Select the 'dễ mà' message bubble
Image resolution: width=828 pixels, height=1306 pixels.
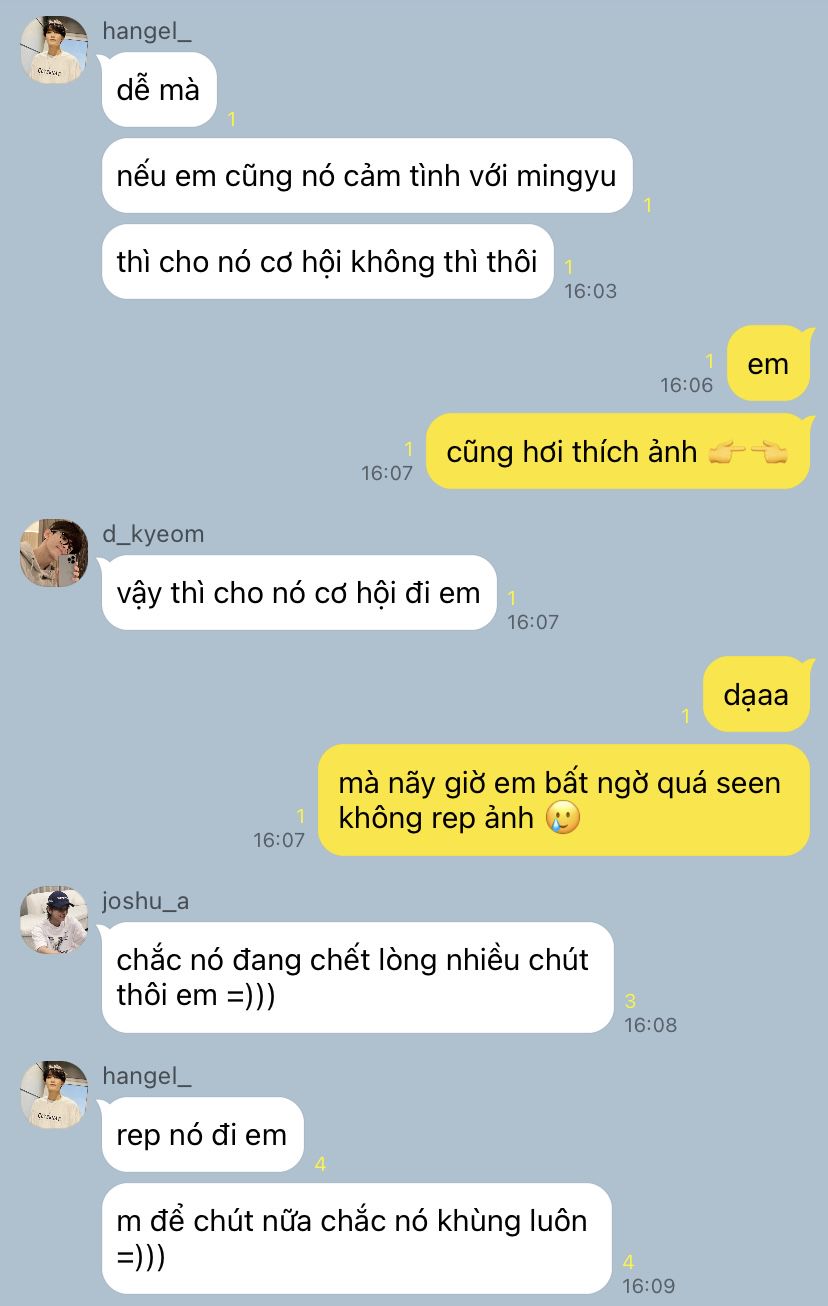click(159, 90)
